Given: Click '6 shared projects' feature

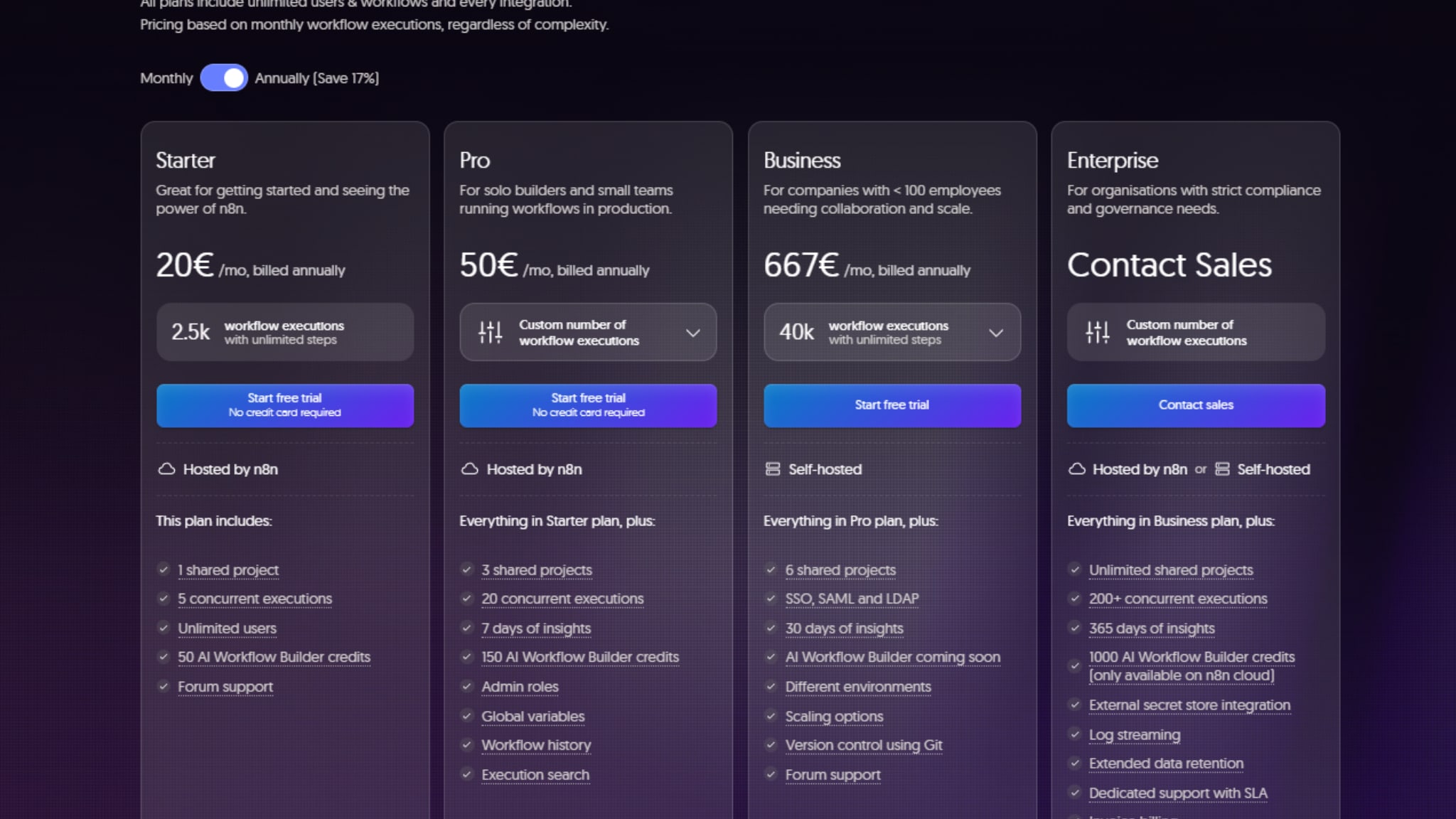Looking at the screenshot, I should click(x=840, y=570).
